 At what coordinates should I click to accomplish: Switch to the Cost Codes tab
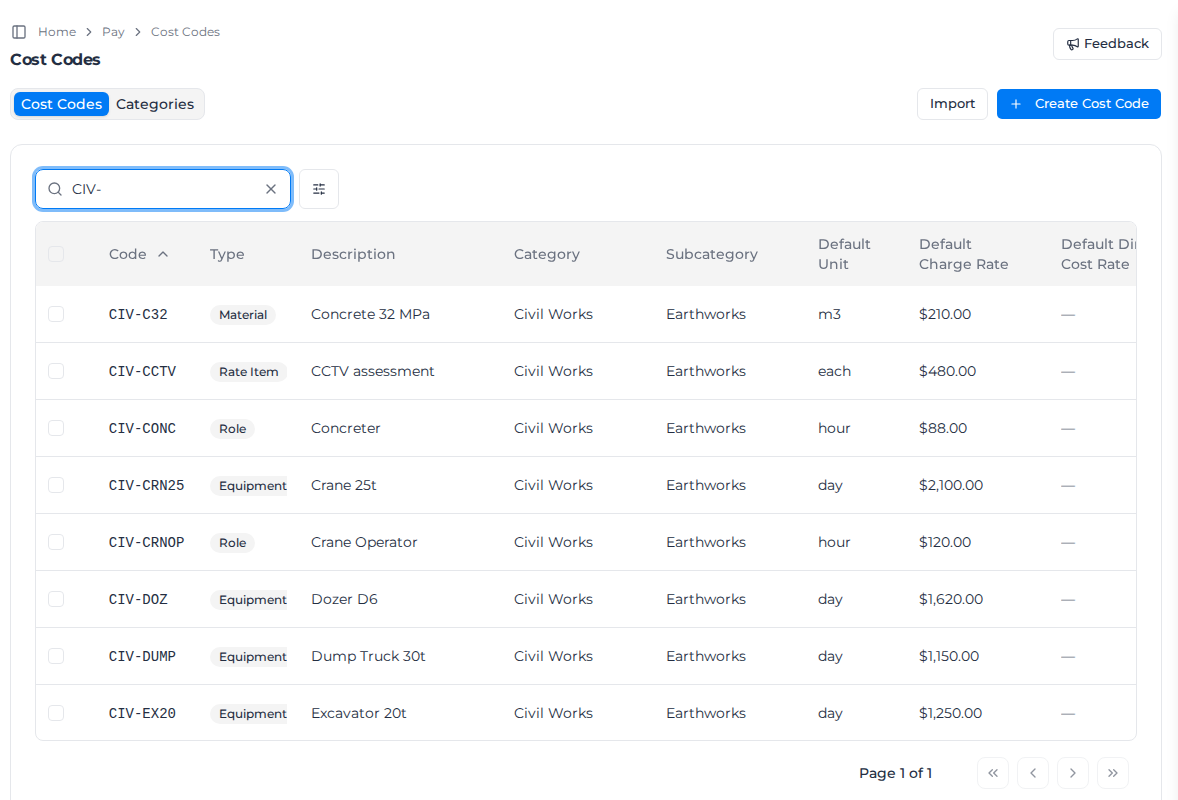pyautogui.click(x=62, y=104)
